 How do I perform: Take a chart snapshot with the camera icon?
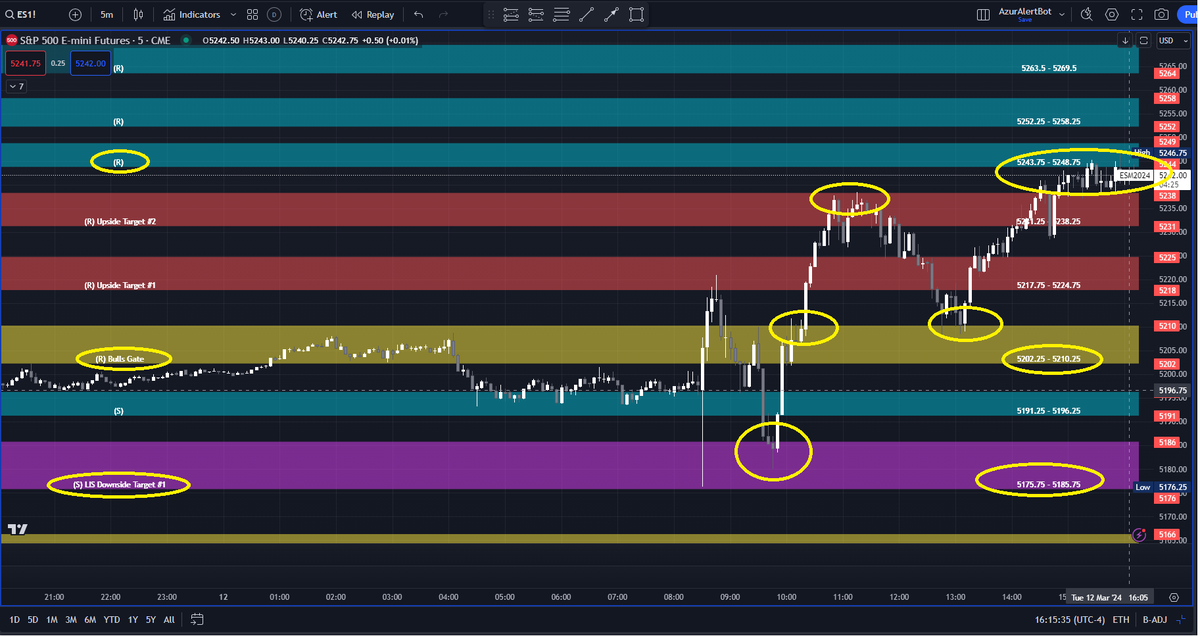pyautogui.click(x=1161, y=15)
